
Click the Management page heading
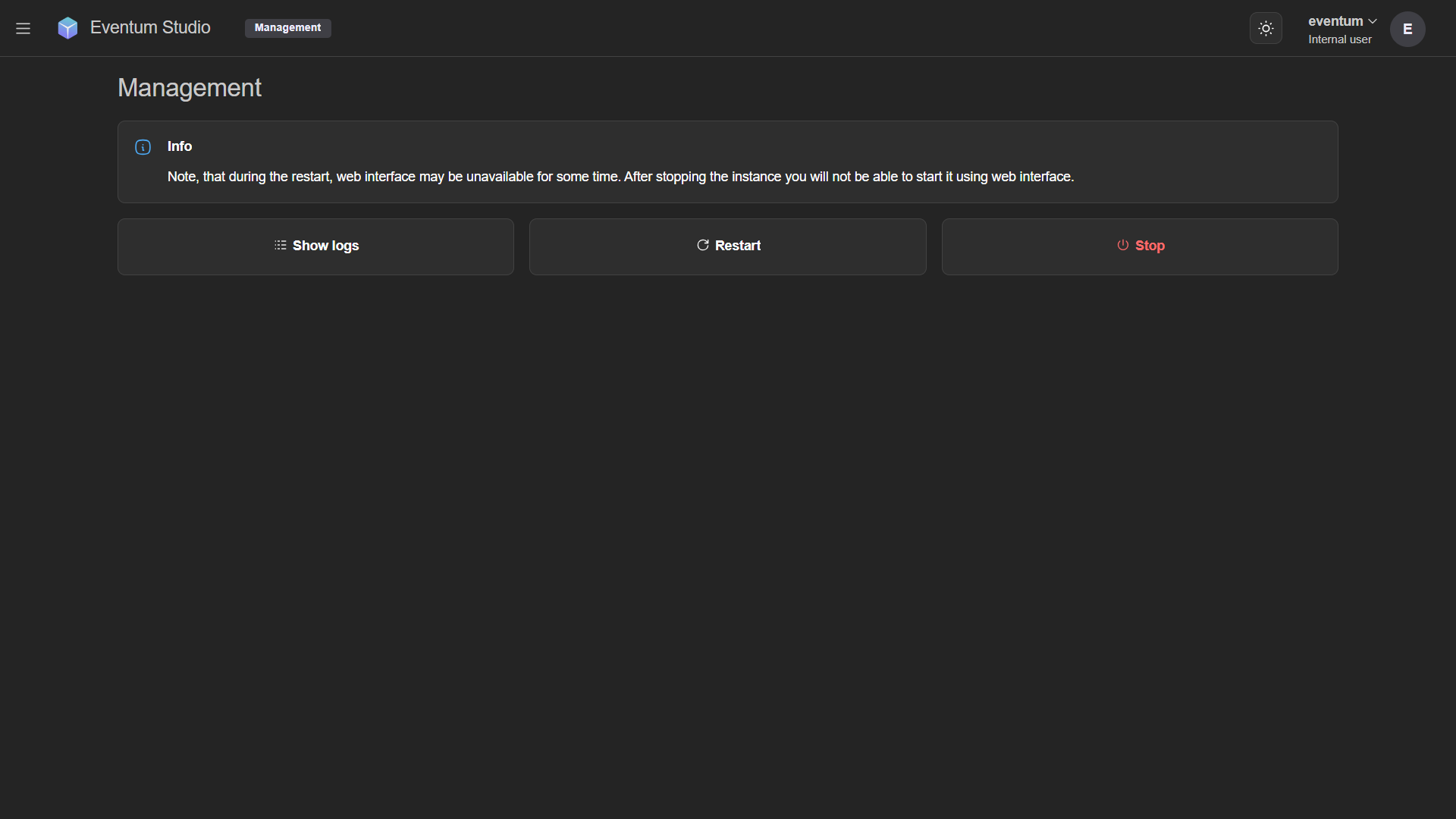[x=190, y=88]
